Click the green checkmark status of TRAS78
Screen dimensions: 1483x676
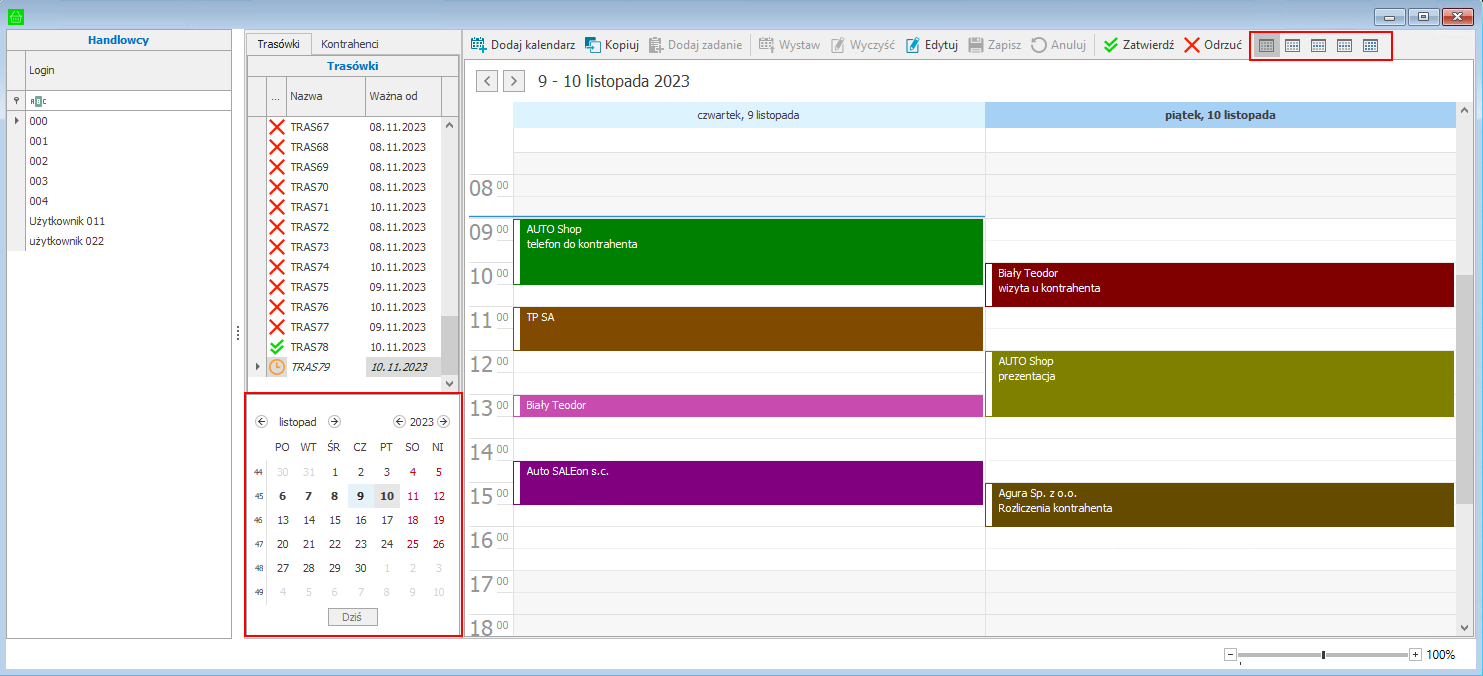277,347
